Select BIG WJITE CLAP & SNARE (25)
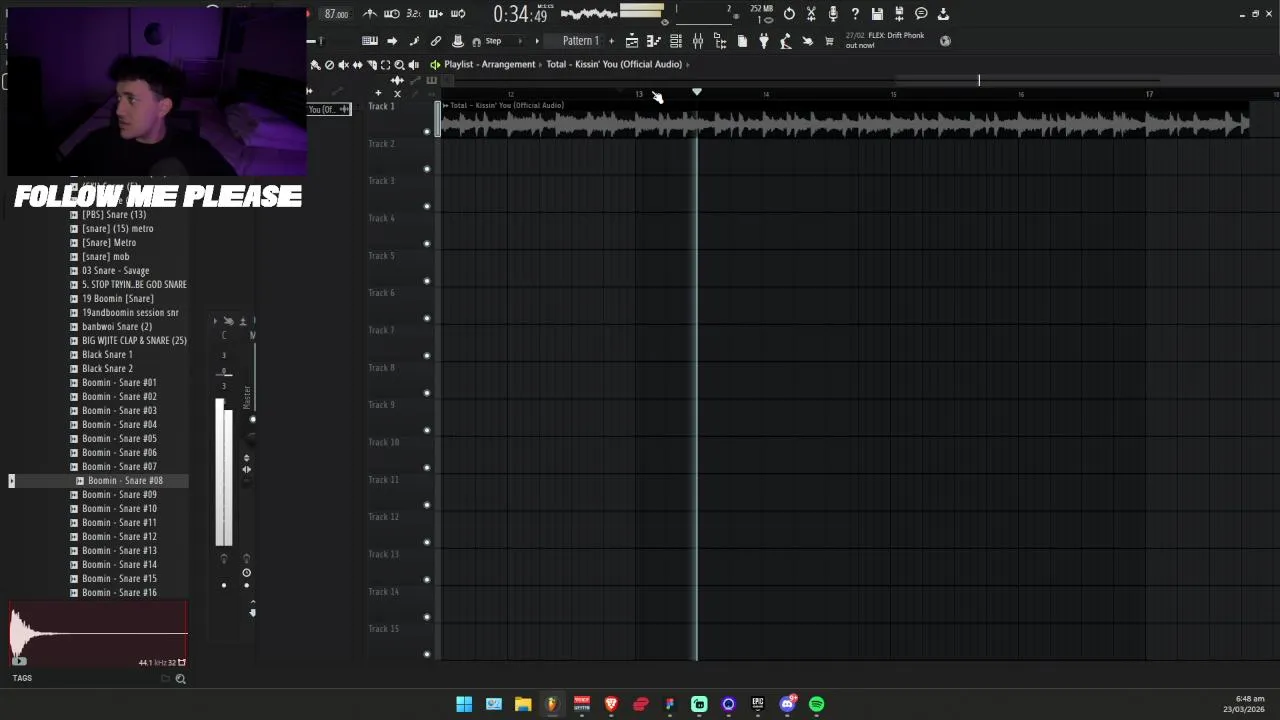This screenshot has height=720, width=1280. [134, 341]
